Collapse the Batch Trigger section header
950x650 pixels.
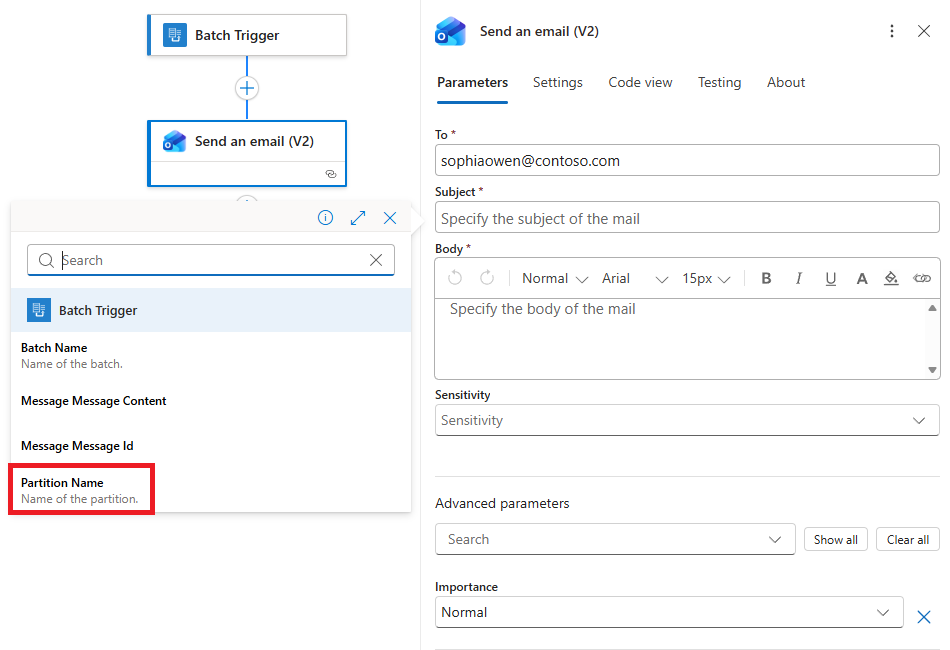click(211, 310)
